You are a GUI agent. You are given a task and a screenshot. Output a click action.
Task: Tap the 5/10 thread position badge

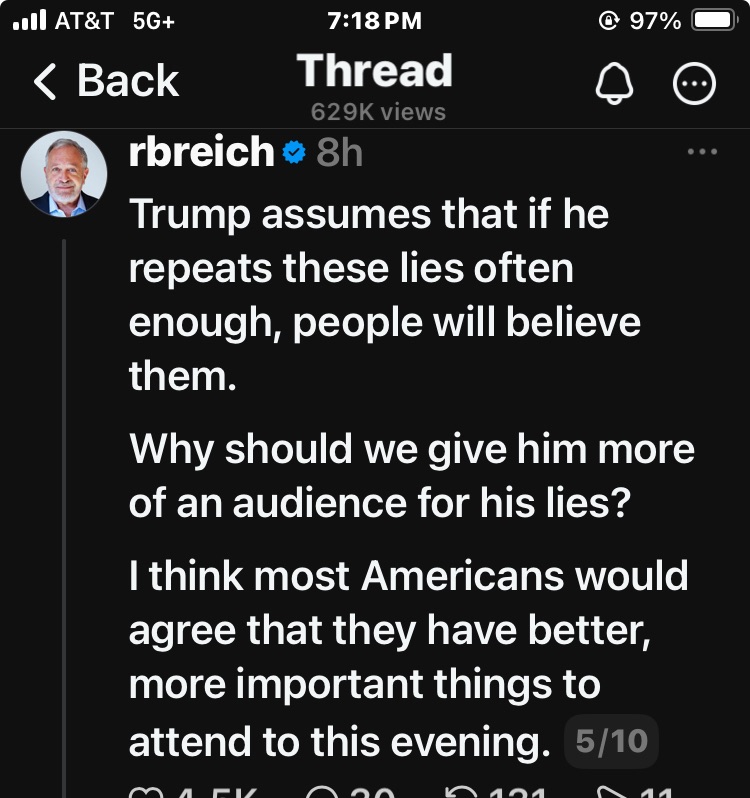pyautogui.click(x=612, y=741)
